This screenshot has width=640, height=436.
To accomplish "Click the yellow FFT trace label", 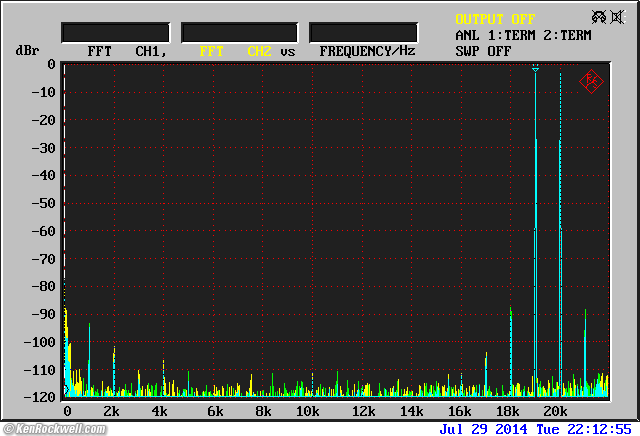I will pyautogui.click(x=211, y=50).
